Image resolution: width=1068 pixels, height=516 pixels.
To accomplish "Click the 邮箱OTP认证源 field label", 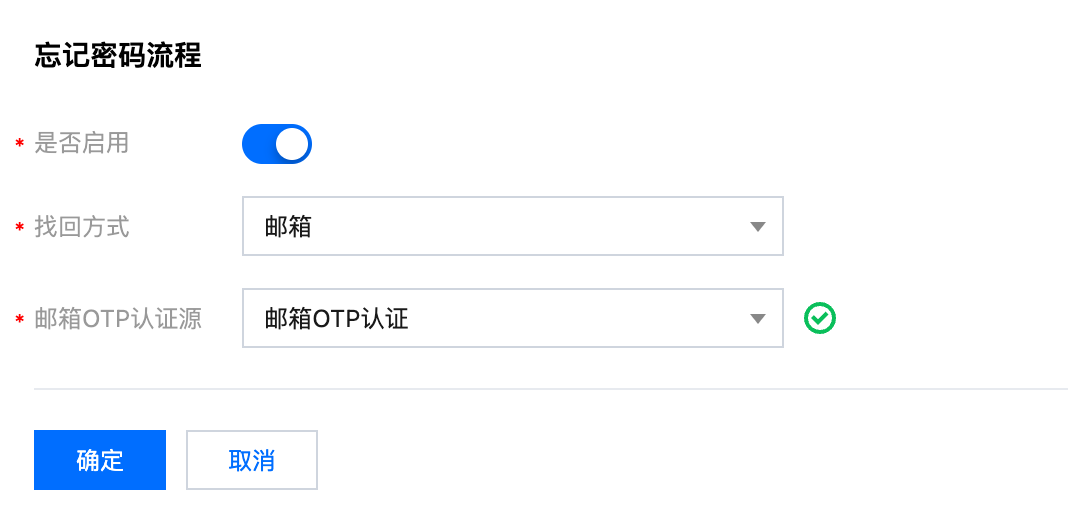I will coord(118,319).
